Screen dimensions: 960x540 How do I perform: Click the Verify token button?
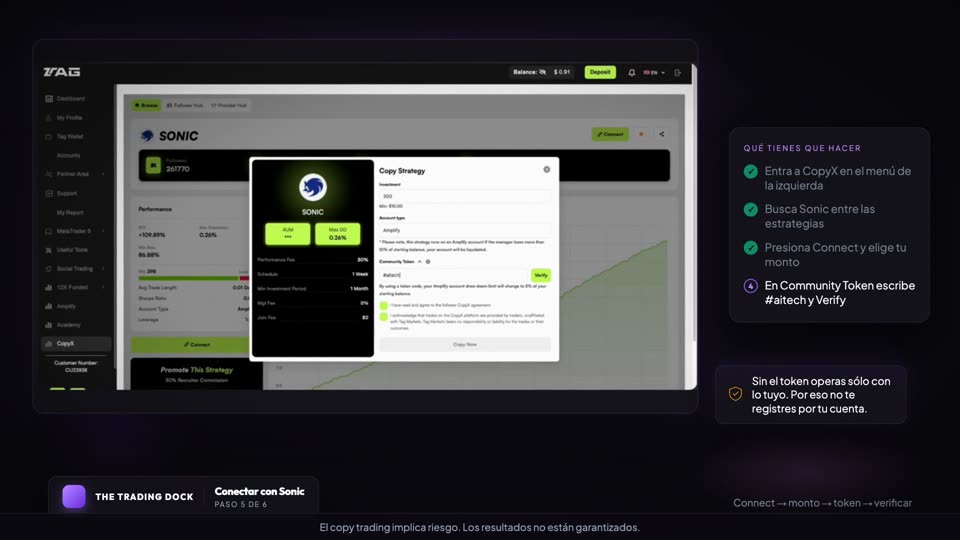click(x=541, y=276)
